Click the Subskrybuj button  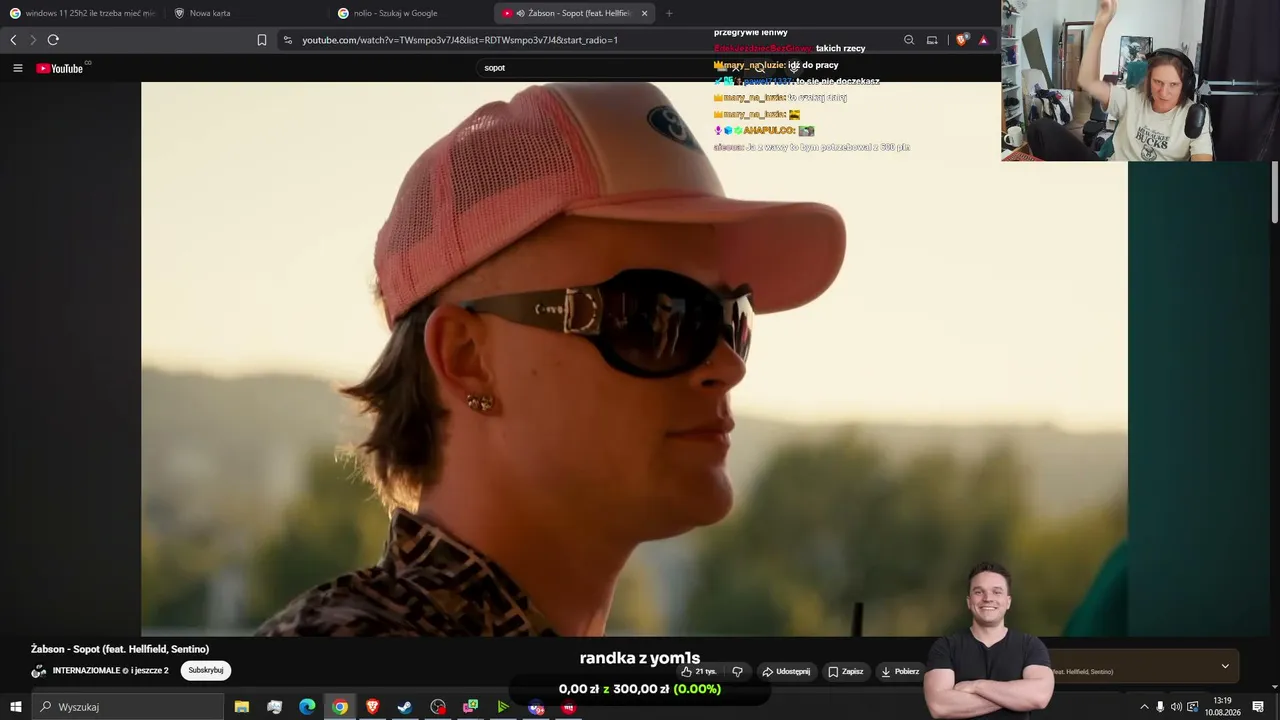[x=206, y=670]
